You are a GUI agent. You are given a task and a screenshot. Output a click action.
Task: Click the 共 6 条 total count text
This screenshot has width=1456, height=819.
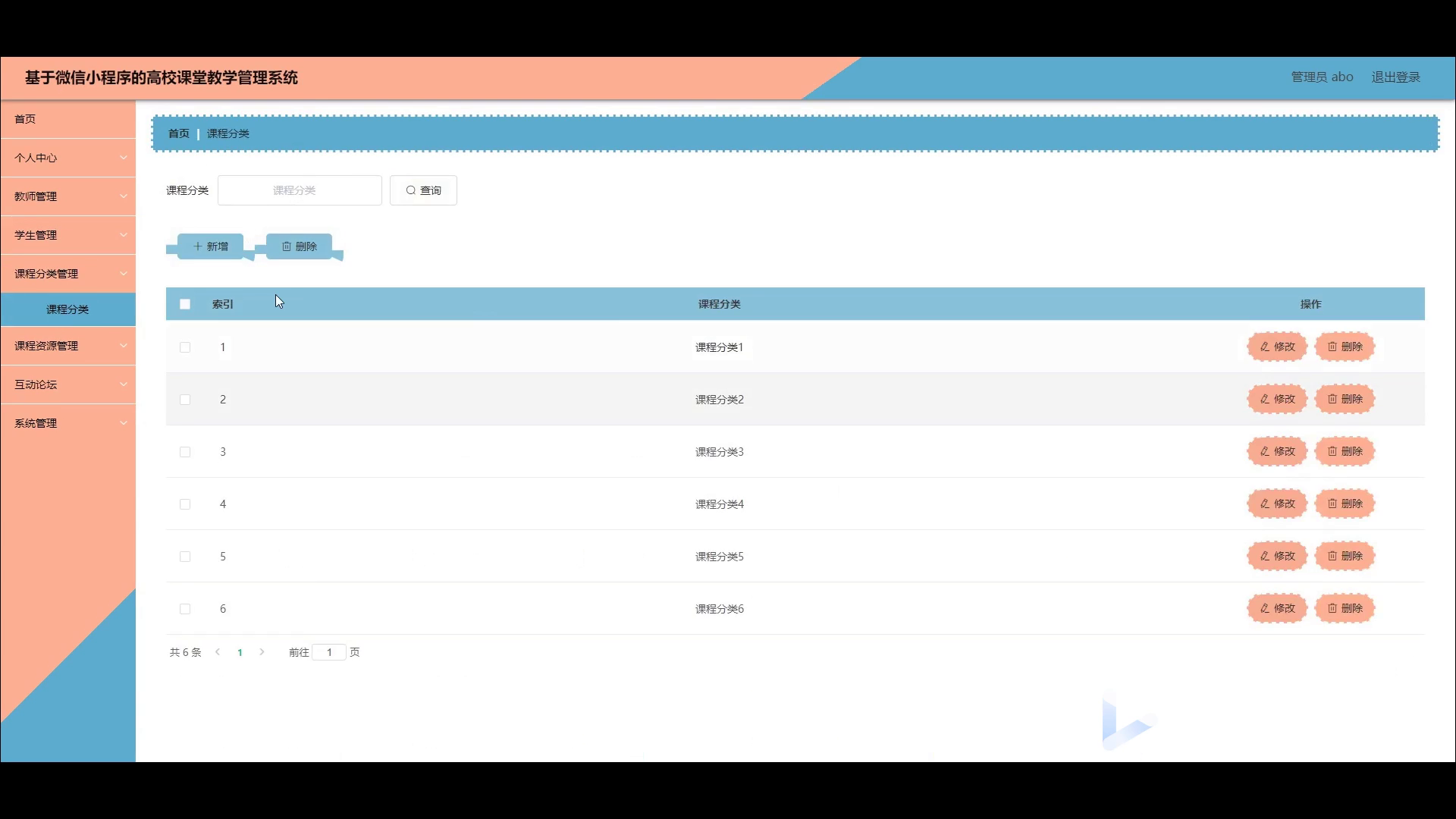185,652
